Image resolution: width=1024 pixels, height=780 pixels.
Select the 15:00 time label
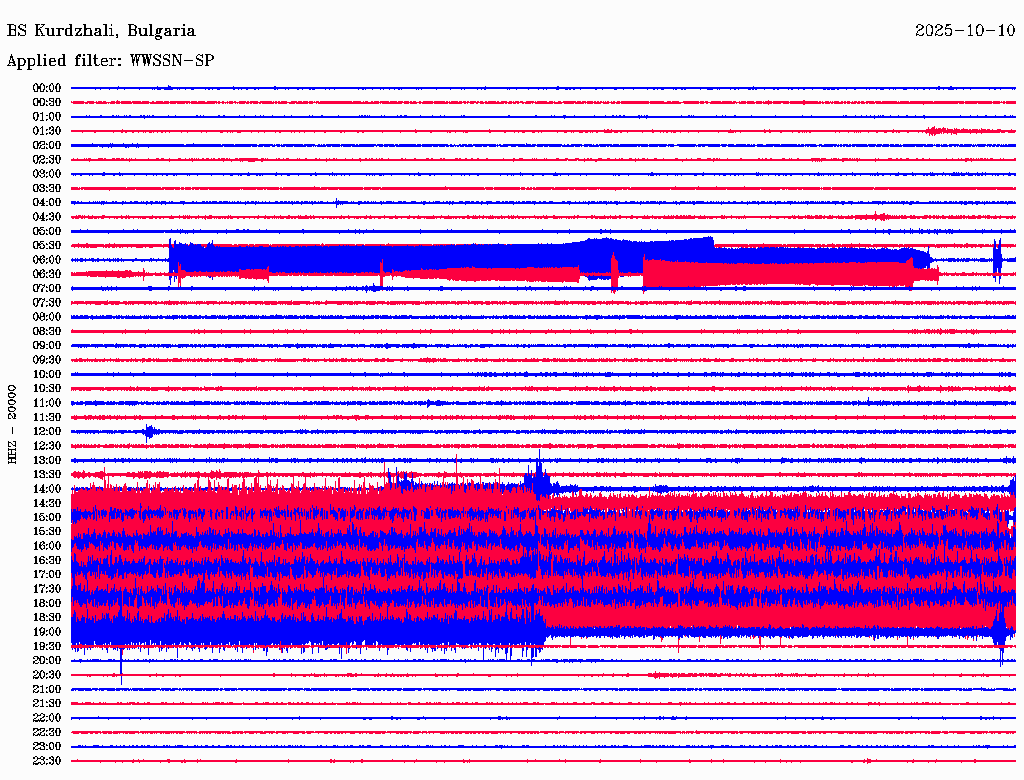click(47, 517)
